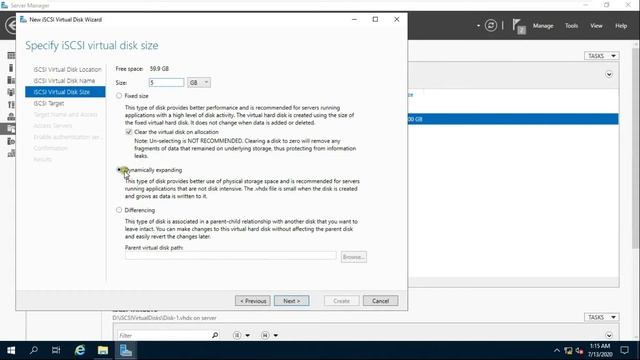Image resolution: width=640 pixels, height=360 pixels.
Task: Toggle Clear the virtual disk on allocation
Action: [129, 132]
